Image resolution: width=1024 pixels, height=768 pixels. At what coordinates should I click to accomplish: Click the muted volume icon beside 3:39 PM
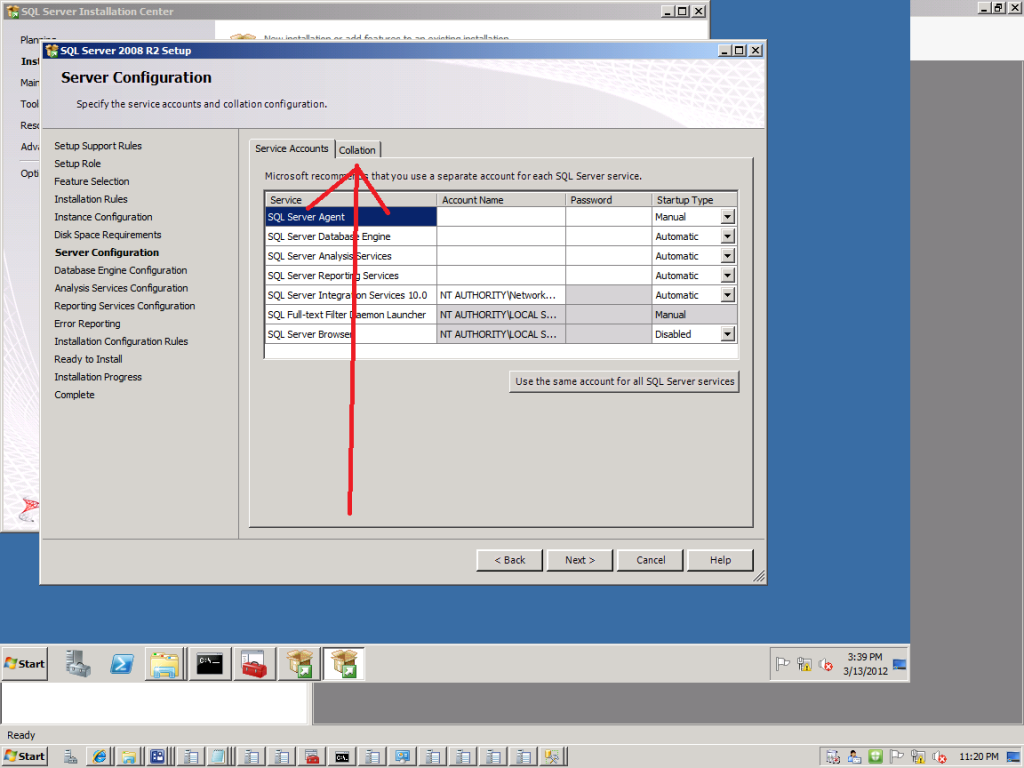coord(826,664)
